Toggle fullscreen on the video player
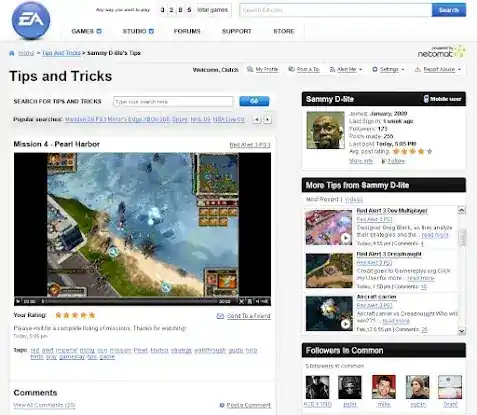 [x=241, y=301]
